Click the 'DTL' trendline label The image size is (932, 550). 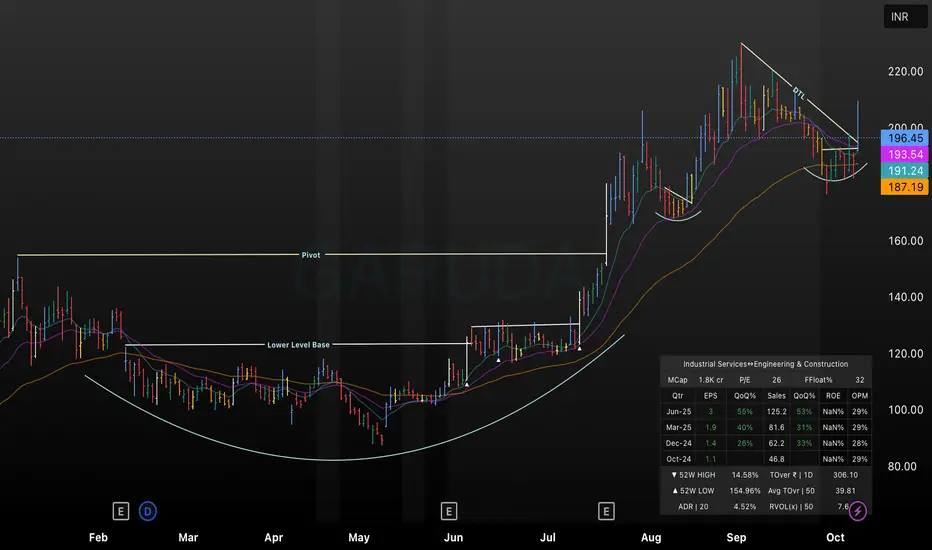point(798,92)
